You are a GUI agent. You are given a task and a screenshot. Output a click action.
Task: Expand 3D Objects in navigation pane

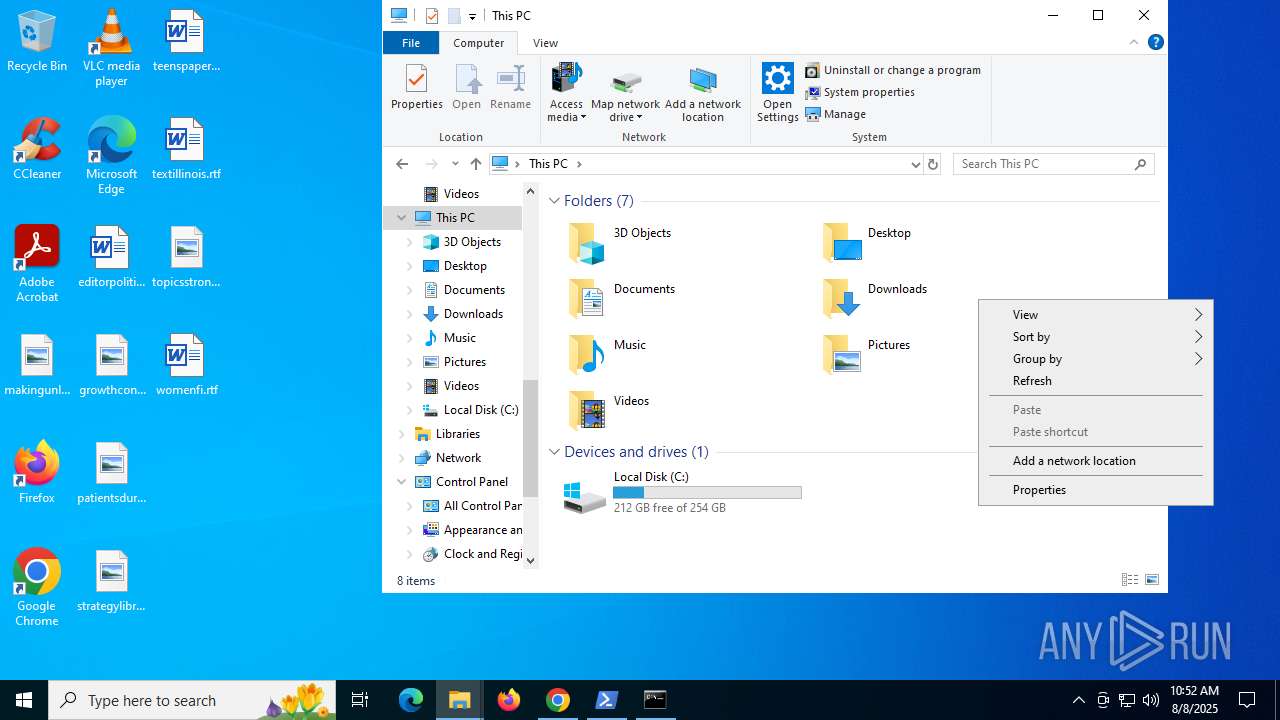click(x=409, y=242)
